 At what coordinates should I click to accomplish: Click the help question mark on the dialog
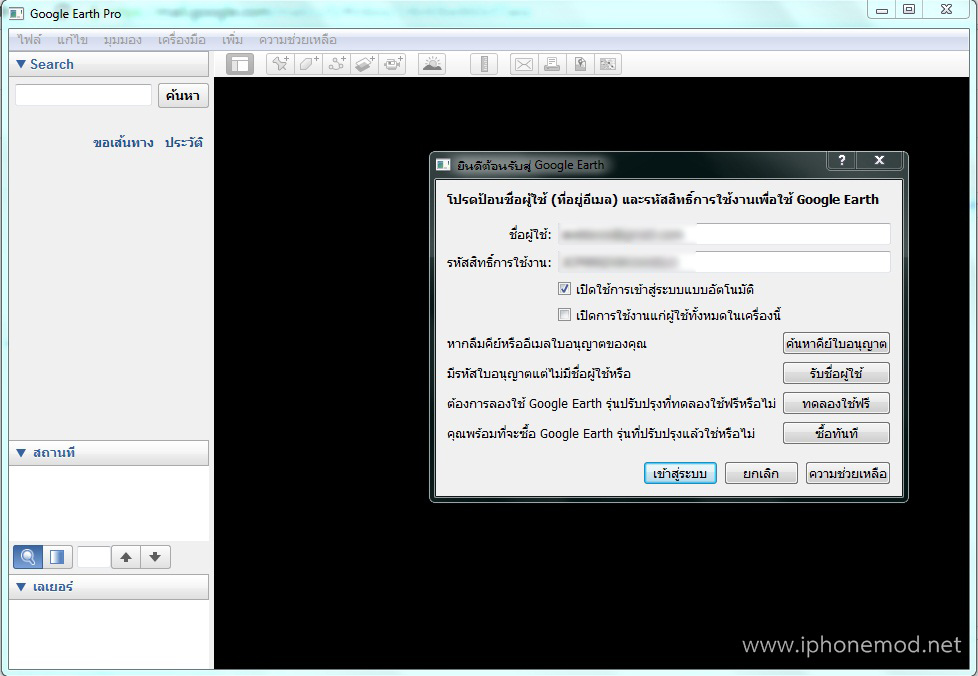[x=841, y=160]
